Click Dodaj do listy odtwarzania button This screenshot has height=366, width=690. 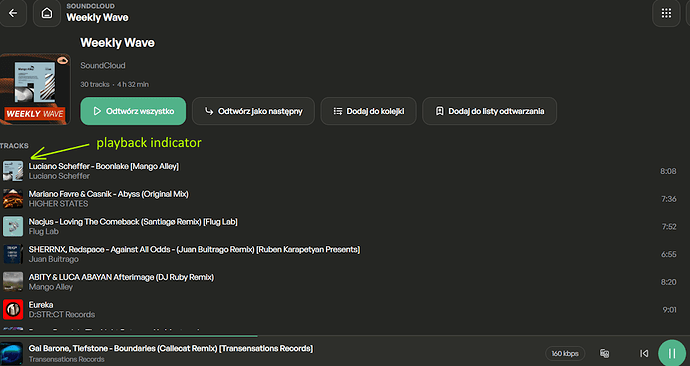coord(489,111)
